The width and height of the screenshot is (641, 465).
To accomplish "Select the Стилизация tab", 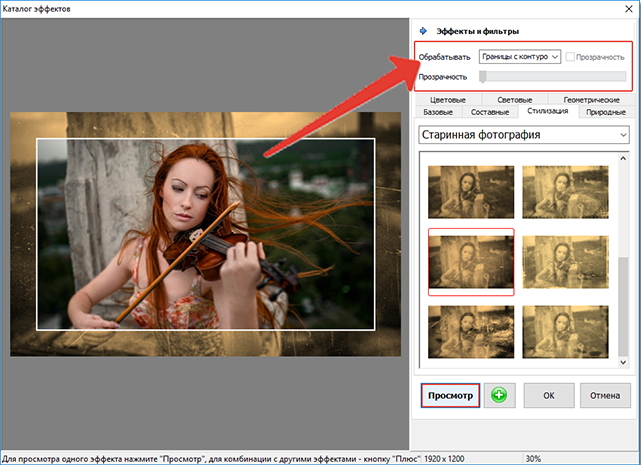I will pyautogui.click(x=548, y=111).
